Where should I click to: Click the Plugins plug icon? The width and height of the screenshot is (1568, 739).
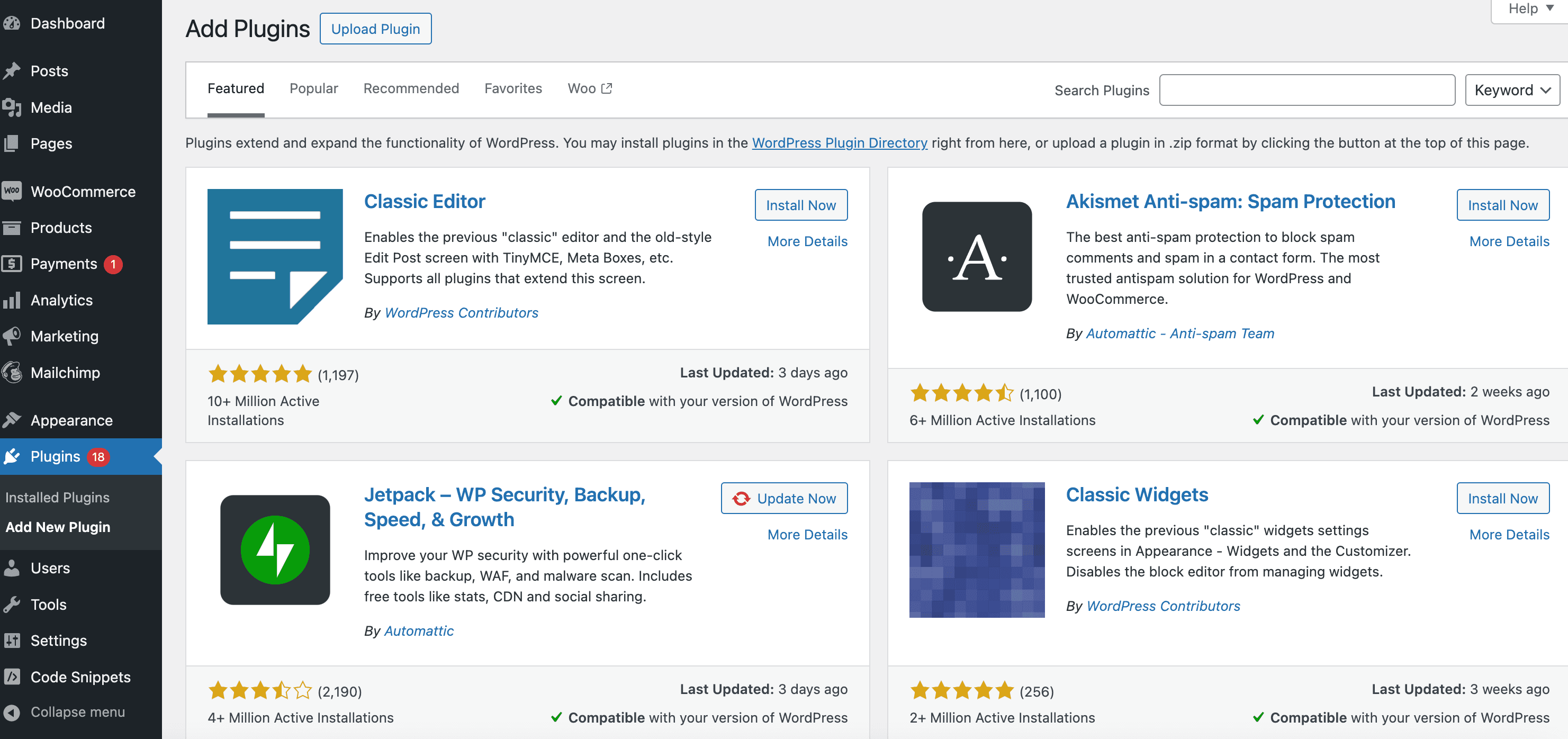(x=12, y=456)
